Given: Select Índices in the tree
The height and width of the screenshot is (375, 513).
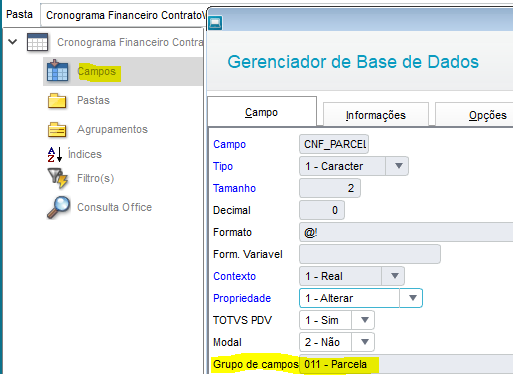Looking at the screenshot, I should (x=85, y=154).
